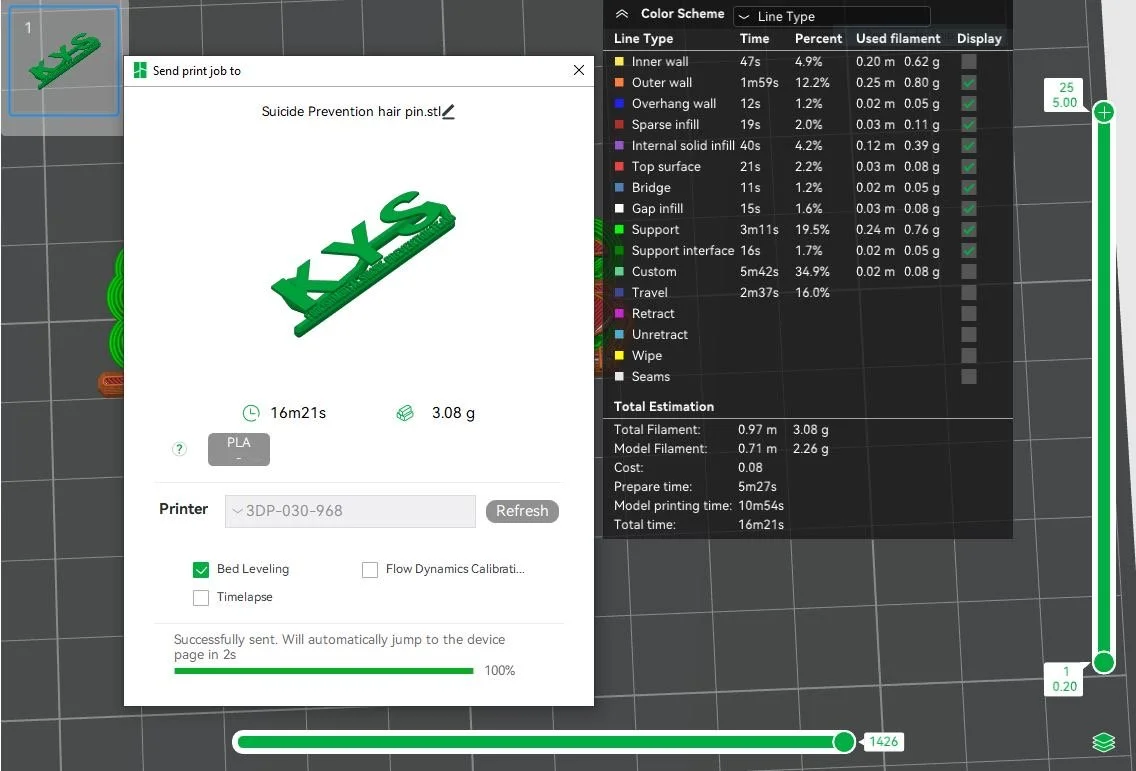Click the Outer wall orange color swatch
The width and height of the screenshot is (1136, 771).
[x=619, y=83]
